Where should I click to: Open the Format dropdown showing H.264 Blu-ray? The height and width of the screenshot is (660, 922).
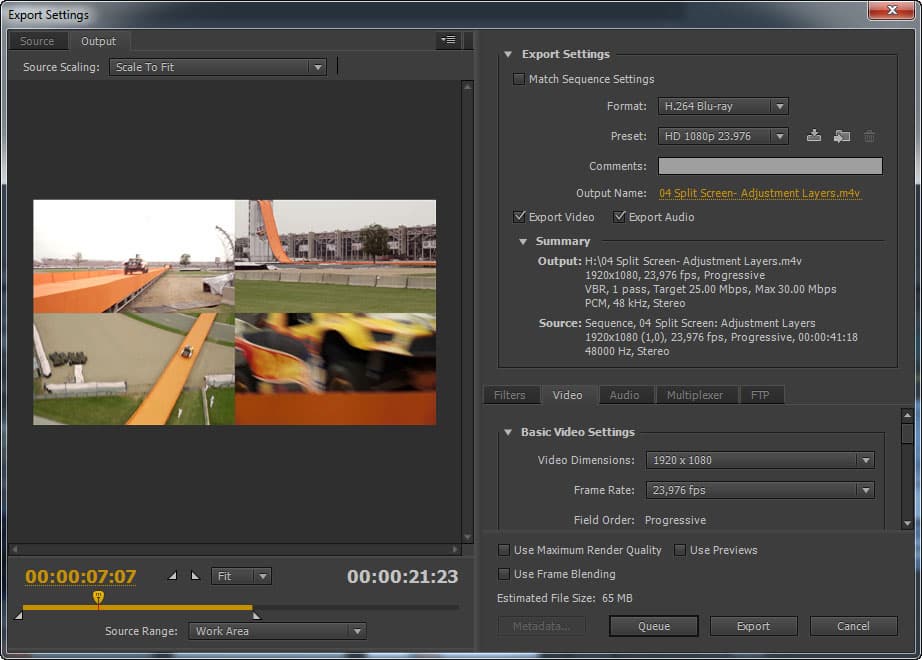[x=723, y=106]
